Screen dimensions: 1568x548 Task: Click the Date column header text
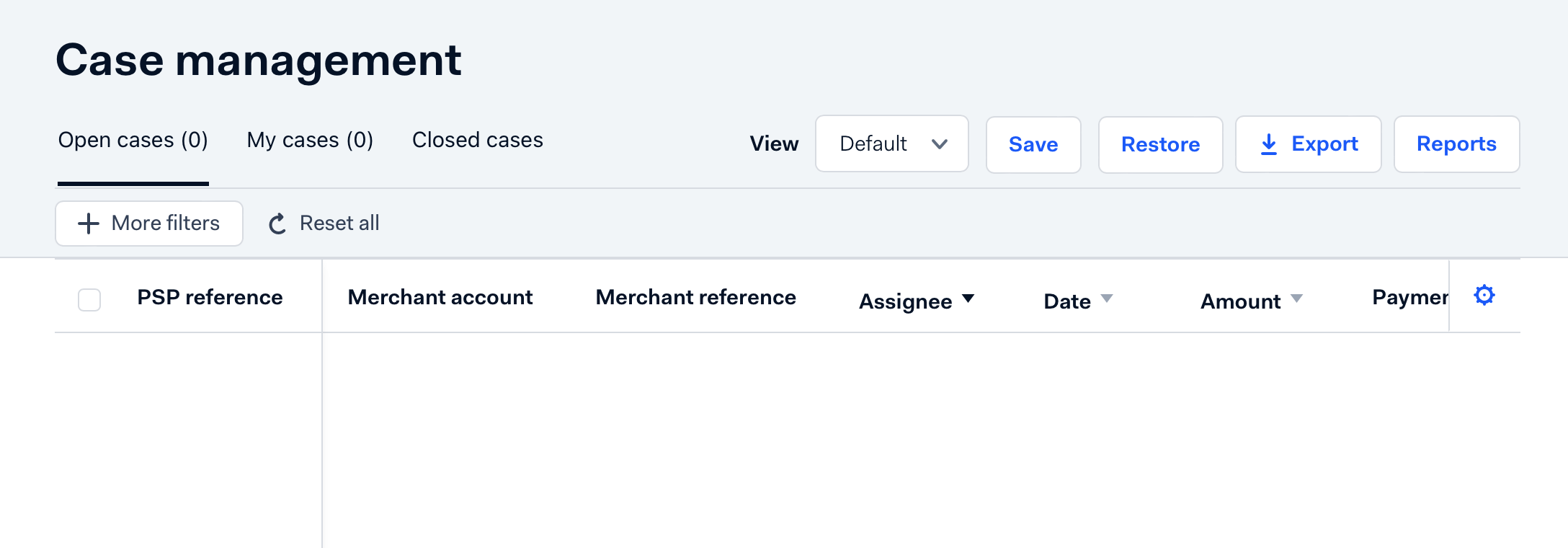pyautogui.click(x=1067, y=301)
